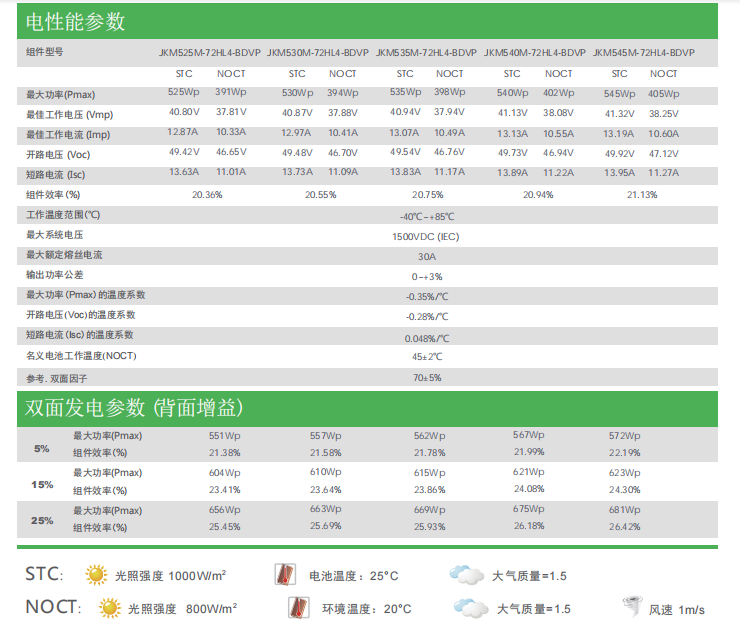Click the 45±2℃ NOCT value
The height and width of the screenshot is (631, 740).
[427, 357]
